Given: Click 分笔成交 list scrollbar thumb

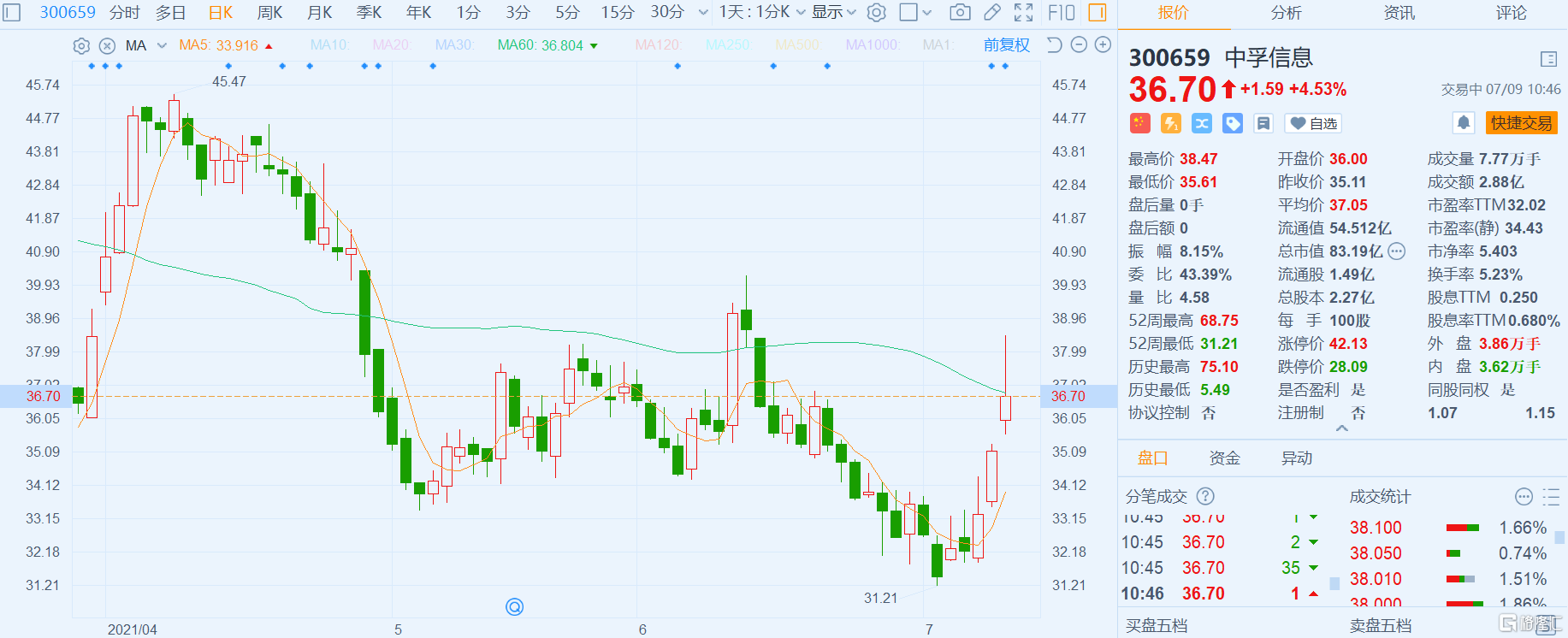Looking at the screenshot, I should tap(1334, 583).
